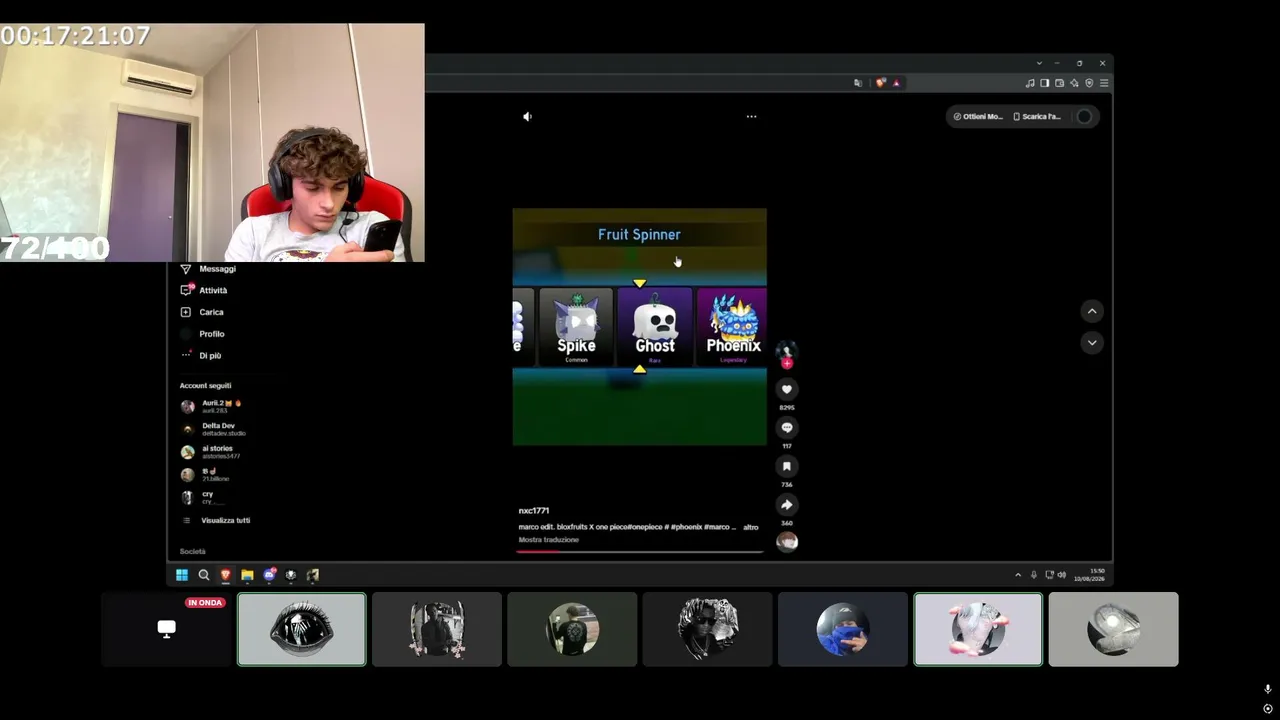
Task: Open Windows taskbar search
Action: tap(204, 575)
